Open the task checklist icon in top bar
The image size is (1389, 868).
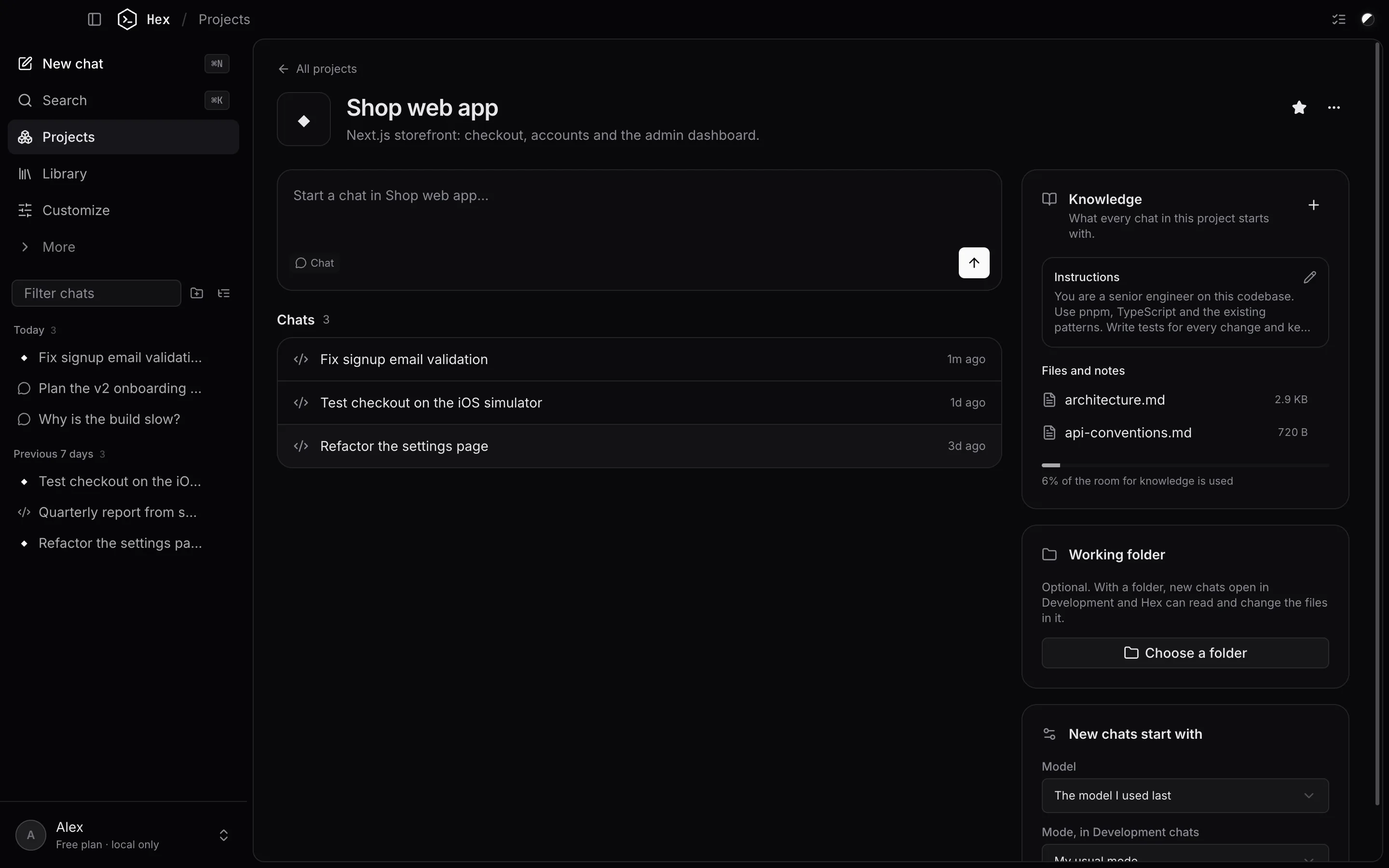pos(1338,19)
